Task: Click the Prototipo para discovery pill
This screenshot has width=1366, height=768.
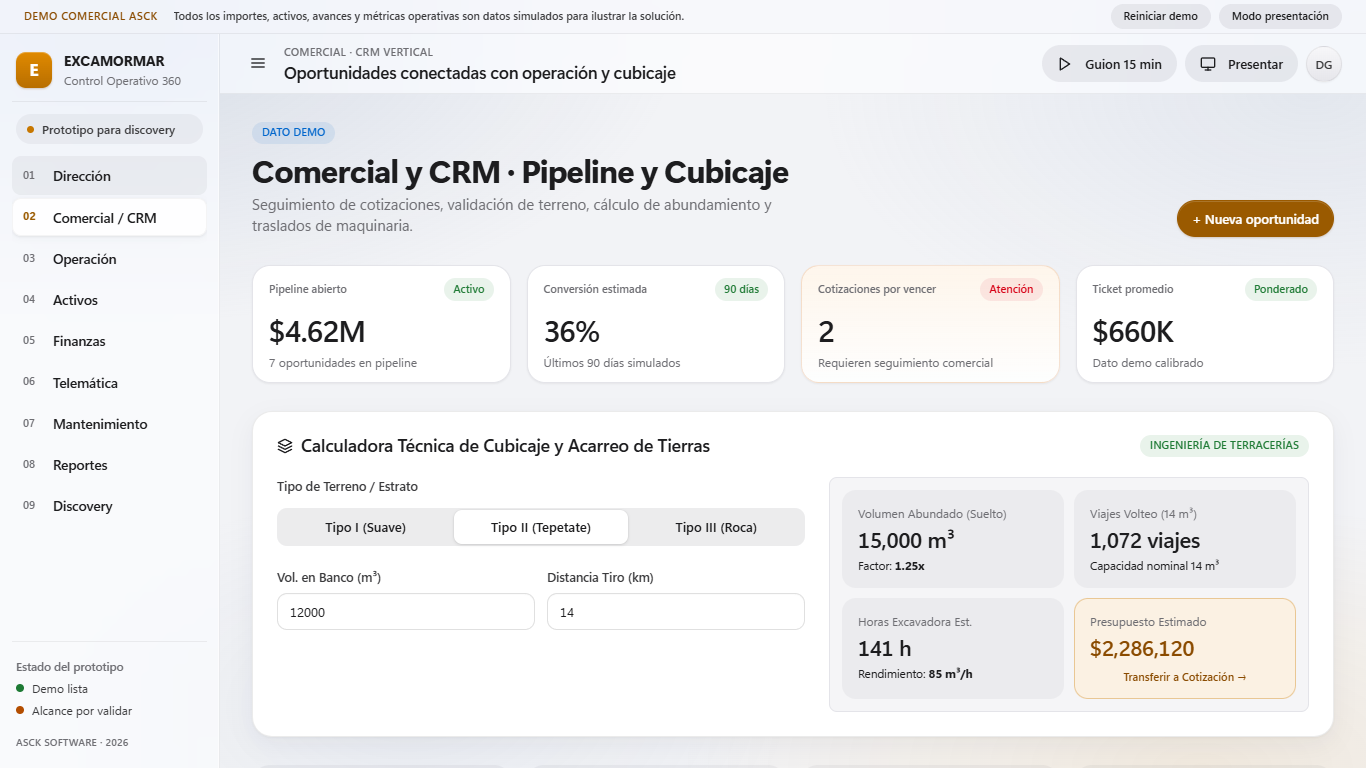Action: pyautogui.click(x=109, y=129)
